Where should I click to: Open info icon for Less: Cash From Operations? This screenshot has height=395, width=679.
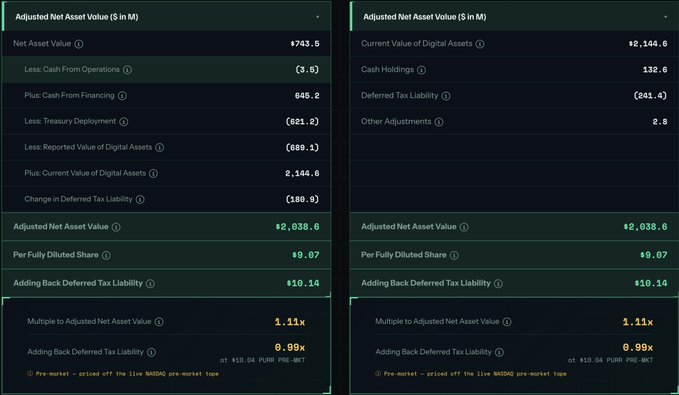pyautogui.click(x=127, y=70)
